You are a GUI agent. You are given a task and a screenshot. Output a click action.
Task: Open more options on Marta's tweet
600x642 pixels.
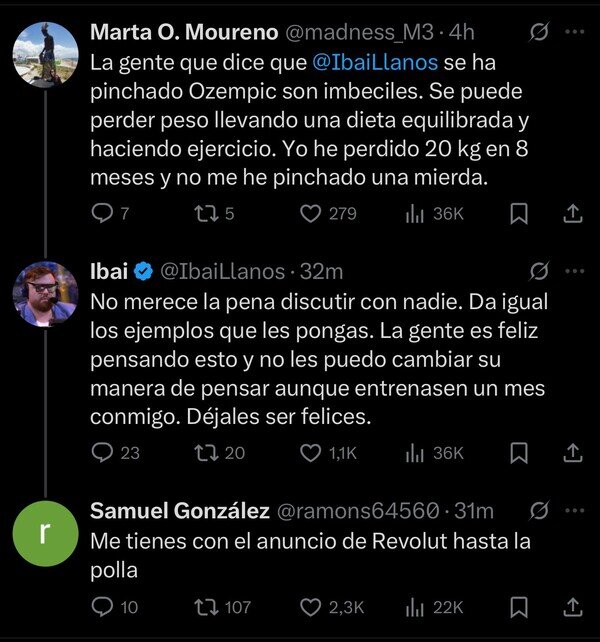pos(573,34)
